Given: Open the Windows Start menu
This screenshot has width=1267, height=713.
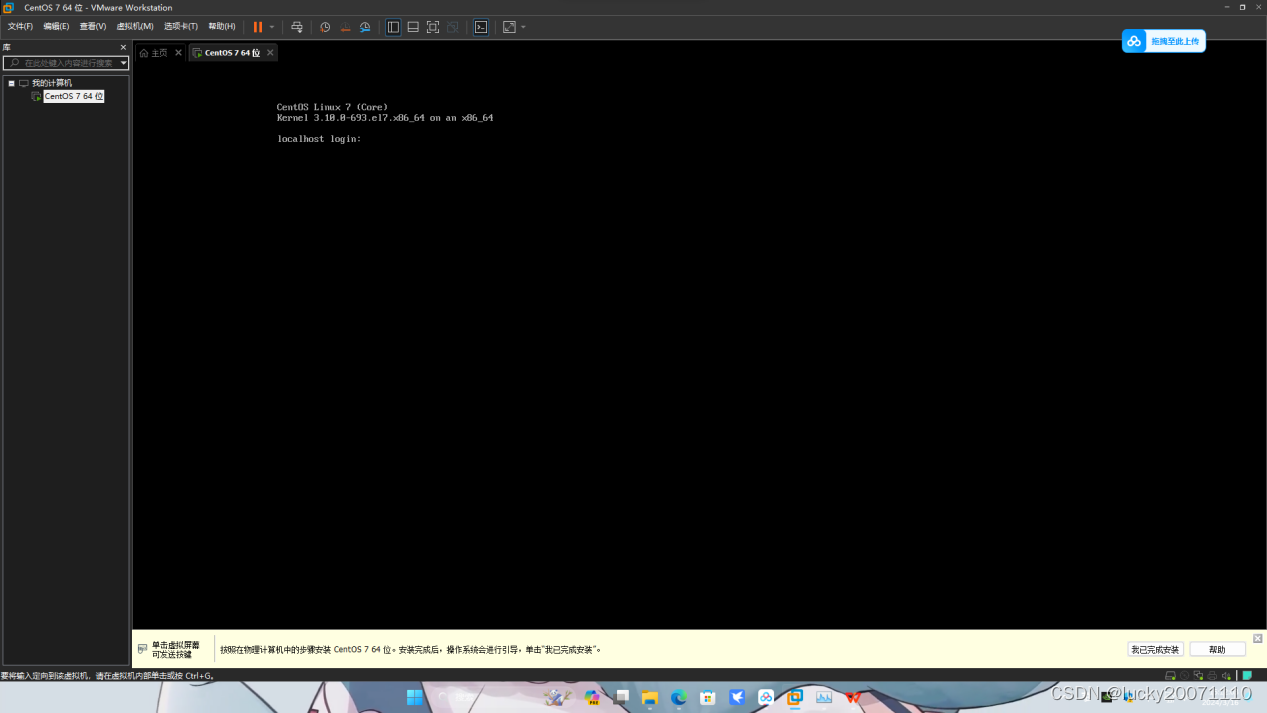Looking at the screenshot, I should tap(414, 697).
